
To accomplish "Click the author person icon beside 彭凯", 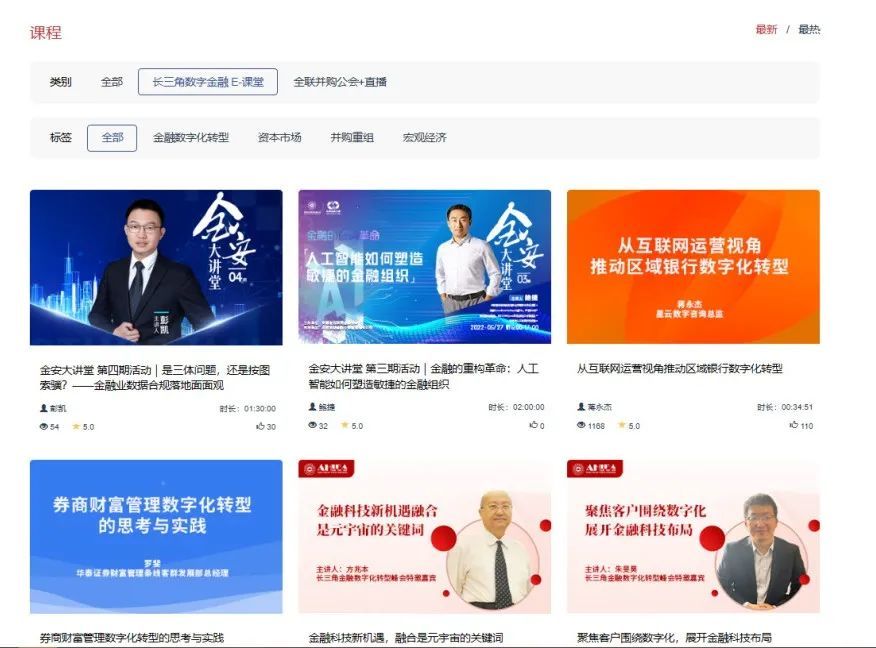I will [44, 408].
